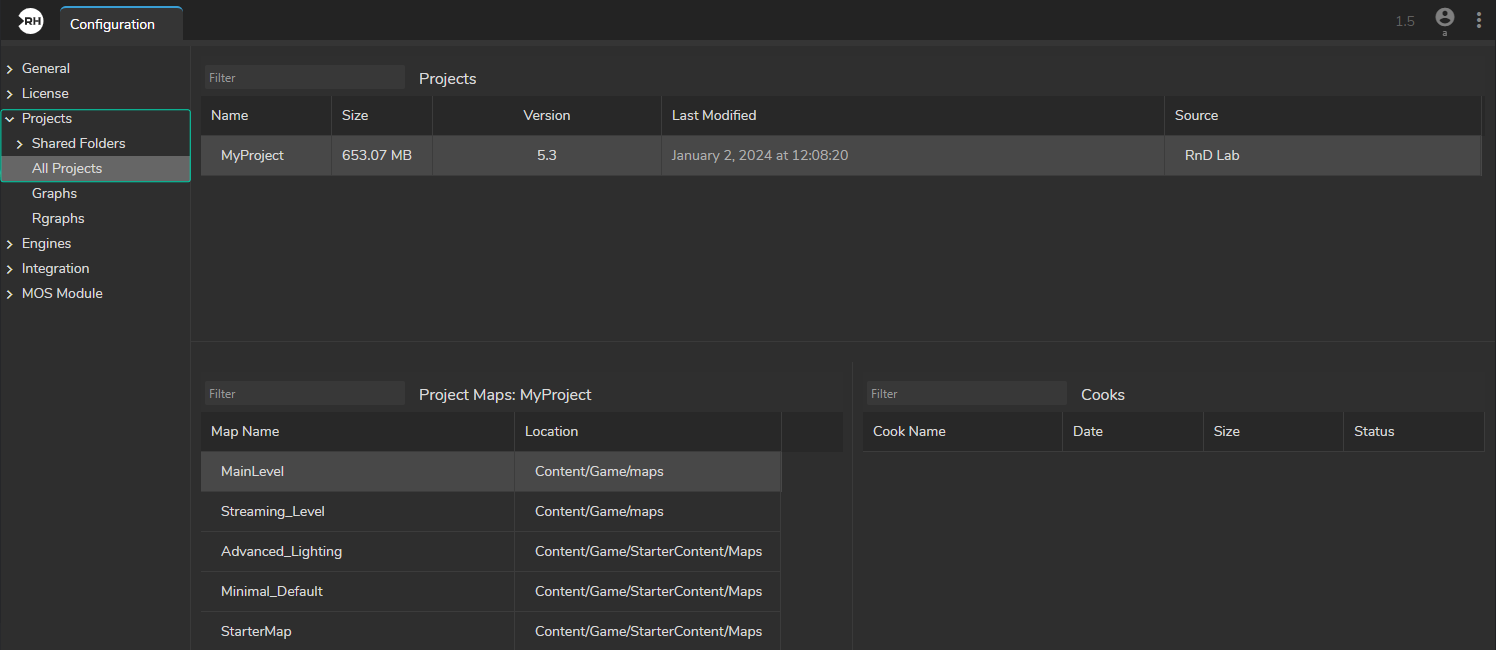The width and height of the screenshot is (1496, 650).
Task: Expand the Engines section
Action: click(x=10, y=244)
